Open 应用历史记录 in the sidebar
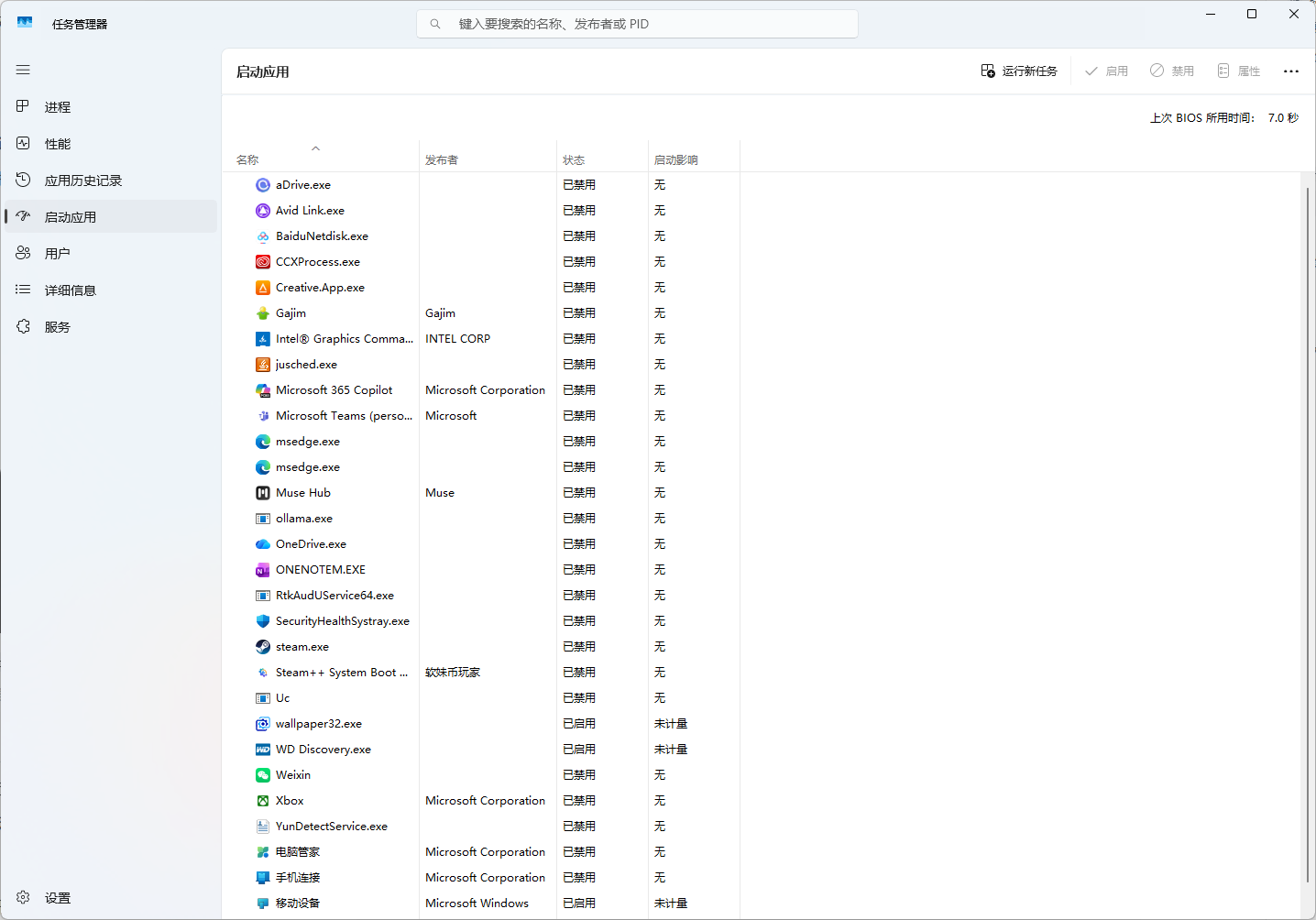Screen dimensions: 1316x920 [82, 181]
